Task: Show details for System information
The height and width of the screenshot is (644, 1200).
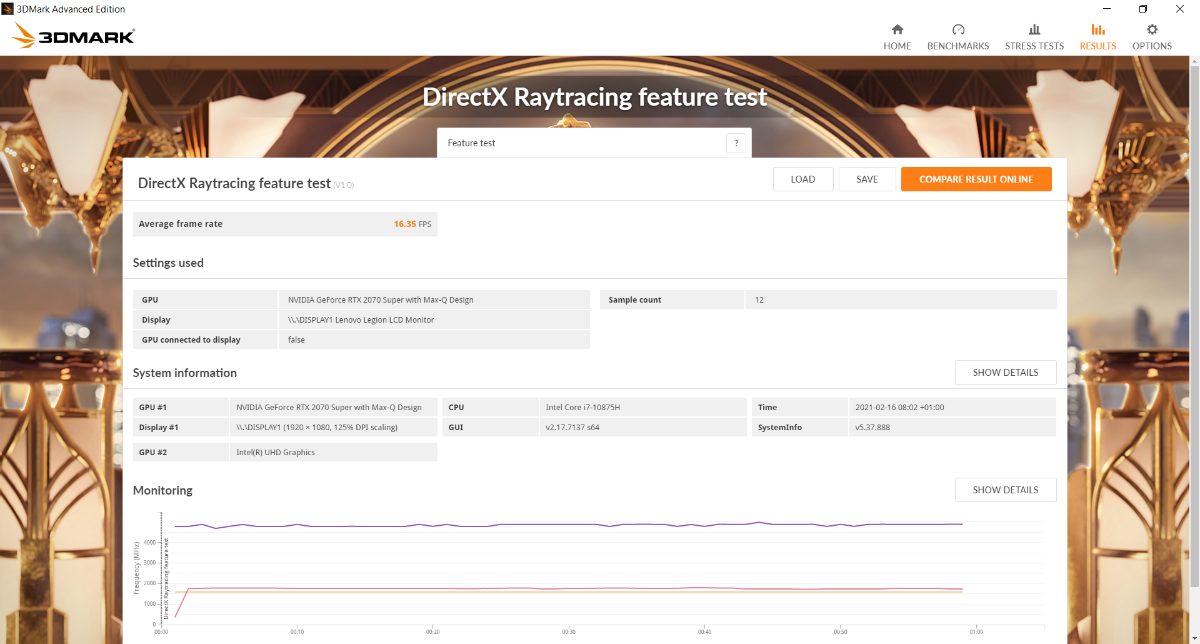Action: (1005, 373)
